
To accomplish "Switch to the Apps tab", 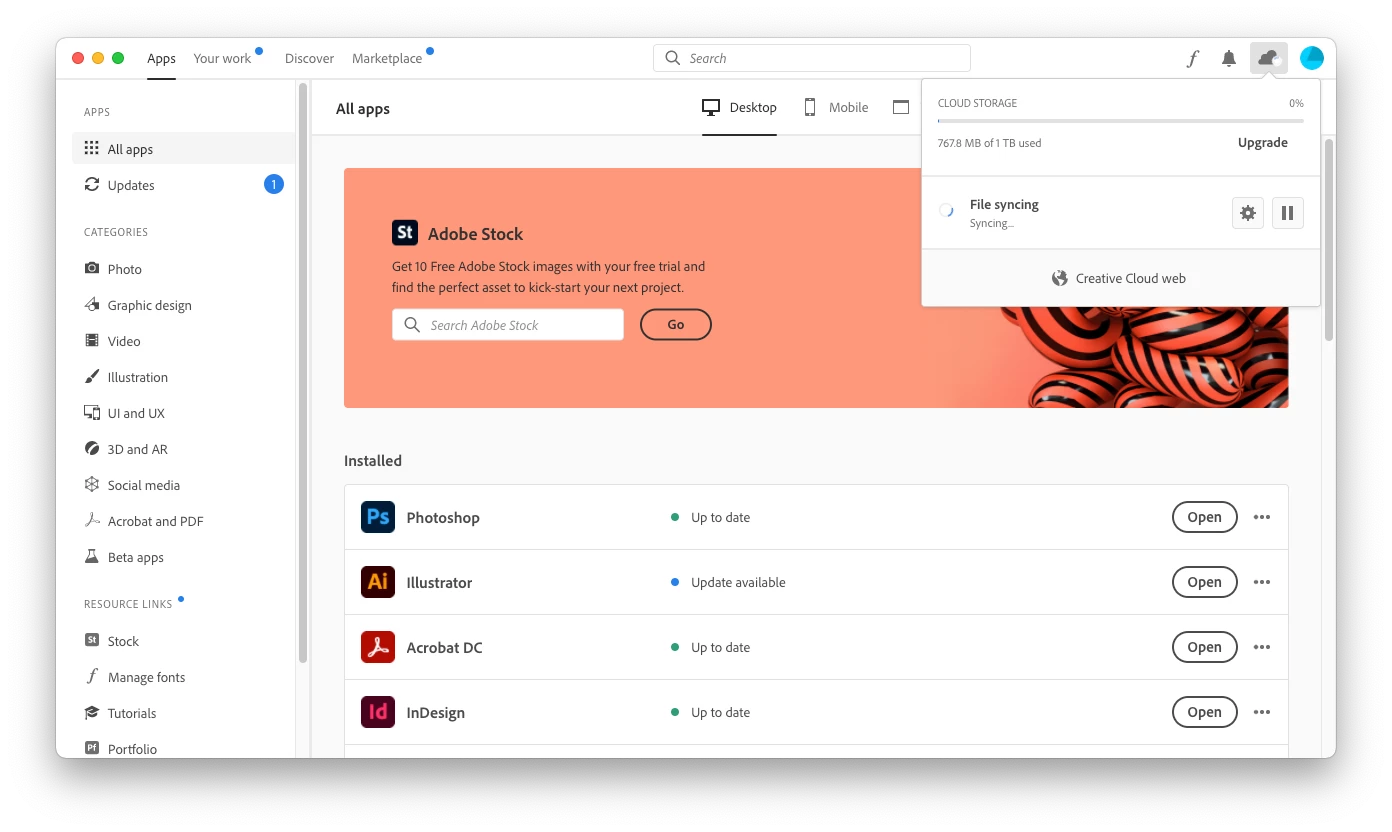I will 161,58.
